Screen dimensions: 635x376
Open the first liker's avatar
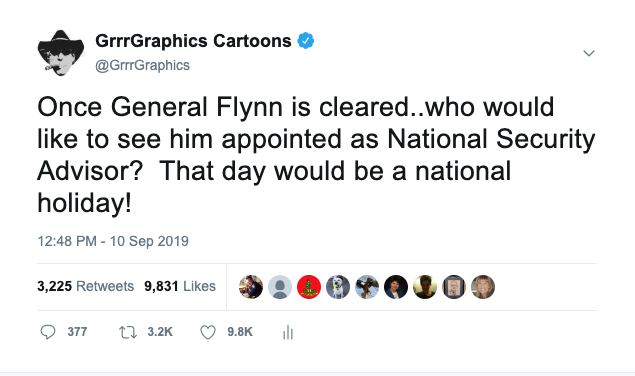(x=251, y=287)
